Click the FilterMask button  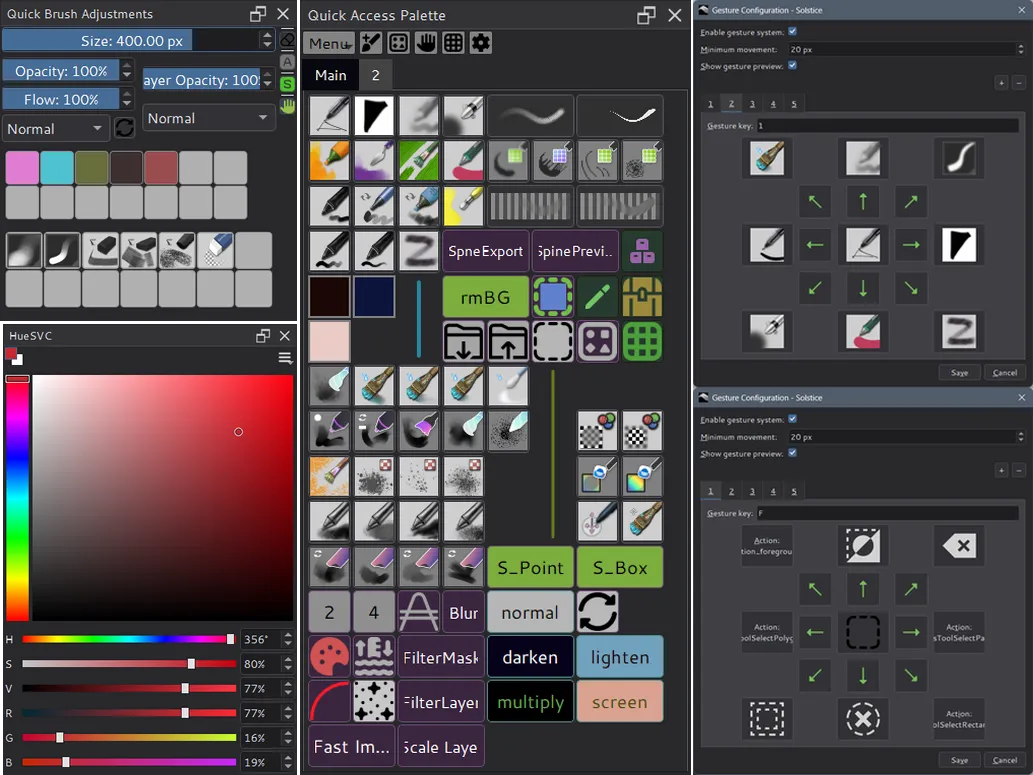point(441,657)
